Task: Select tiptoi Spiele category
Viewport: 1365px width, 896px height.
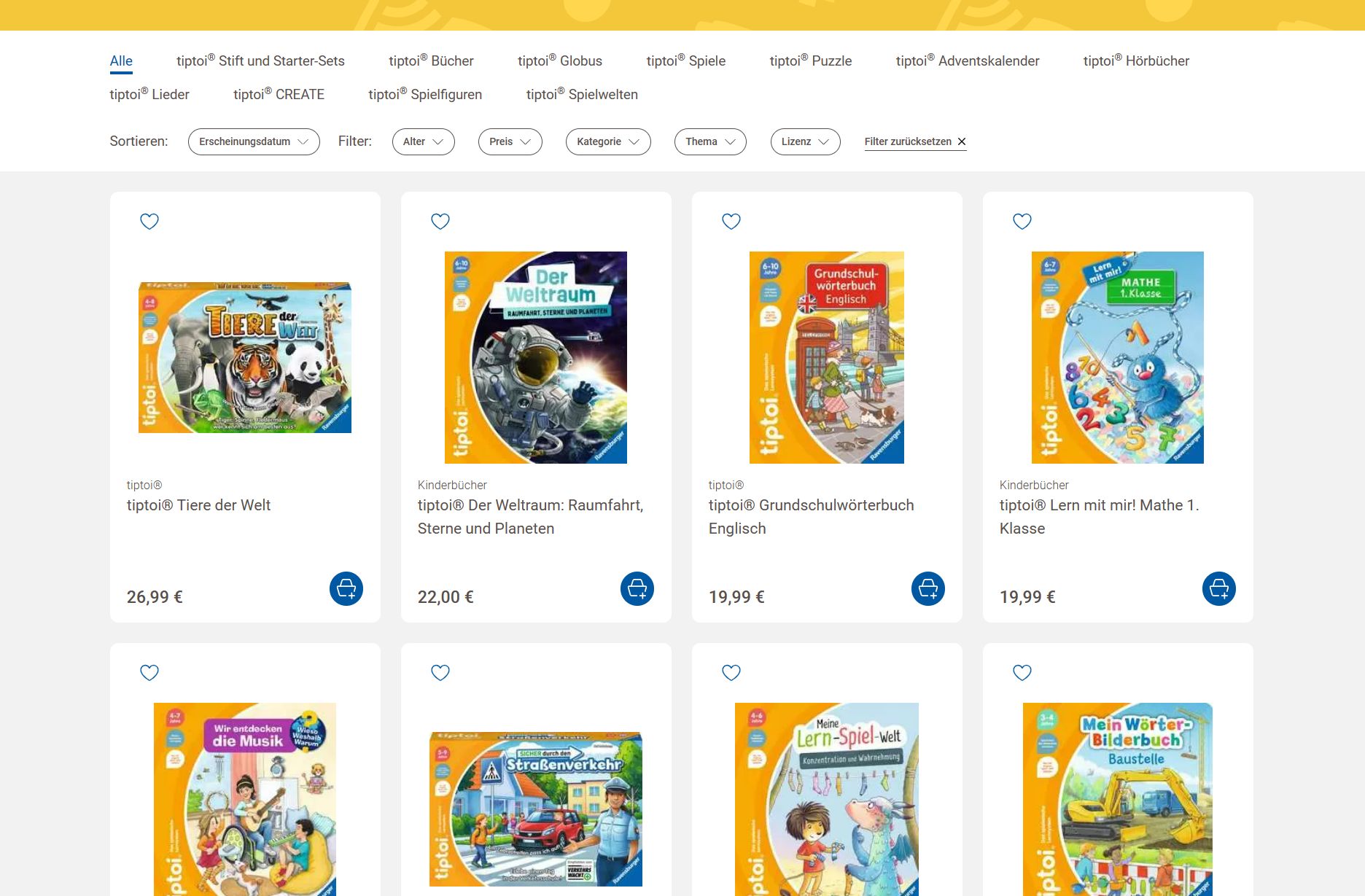Action: coord(686,61)
